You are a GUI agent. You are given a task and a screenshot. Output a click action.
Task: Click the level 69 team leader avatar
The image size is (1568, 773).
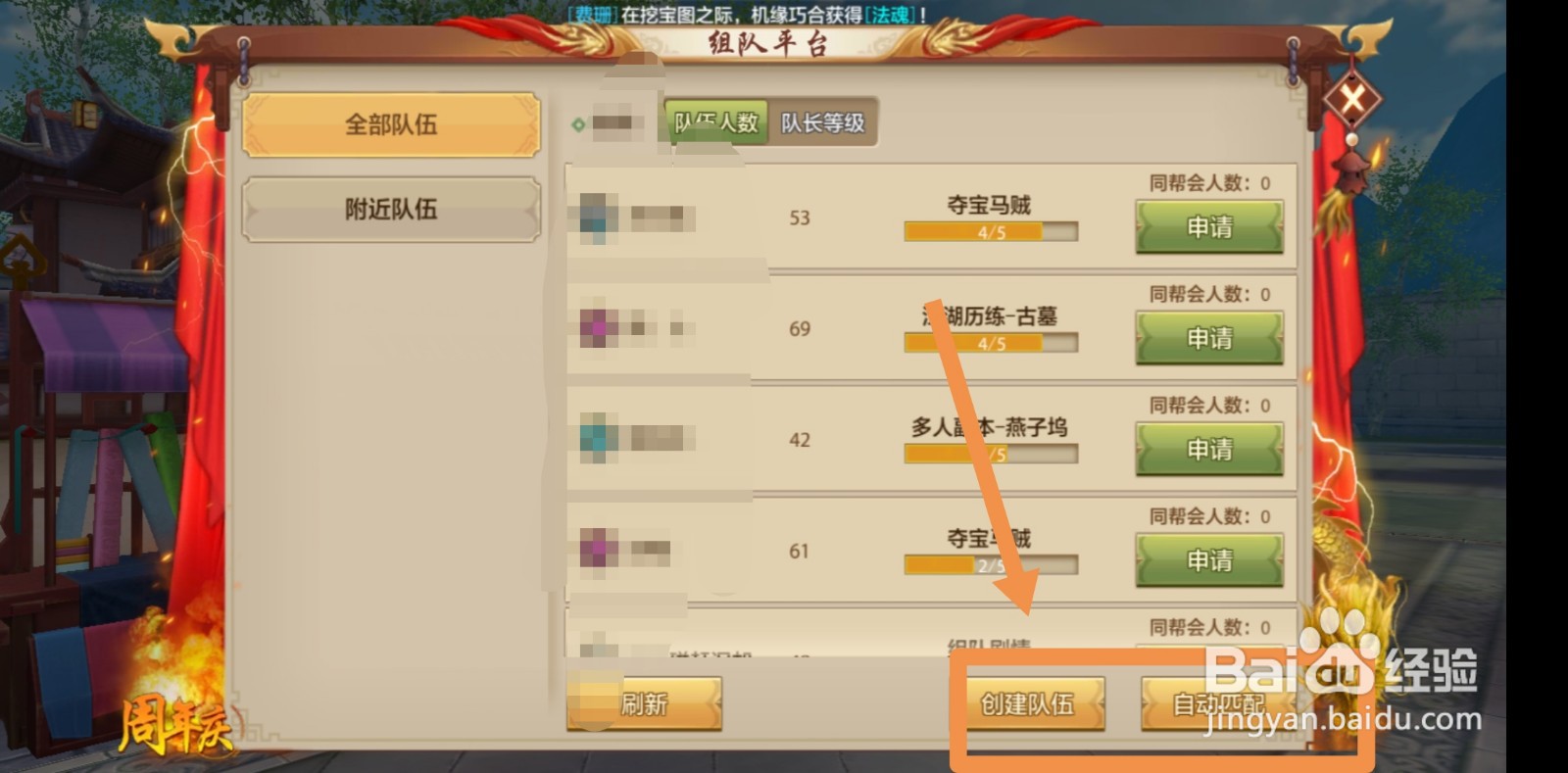pyautogui.click(x=598, y=328)
